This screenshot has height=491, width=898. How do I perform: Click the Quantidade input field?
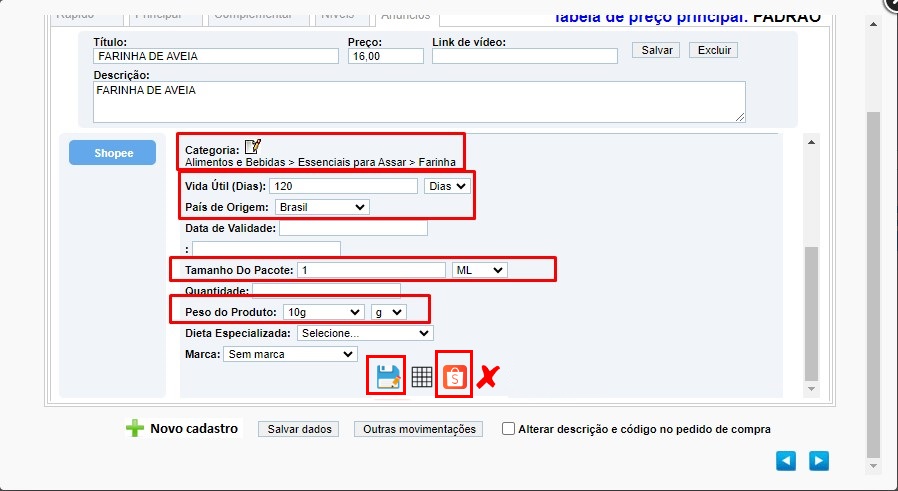tap(326, 290)
